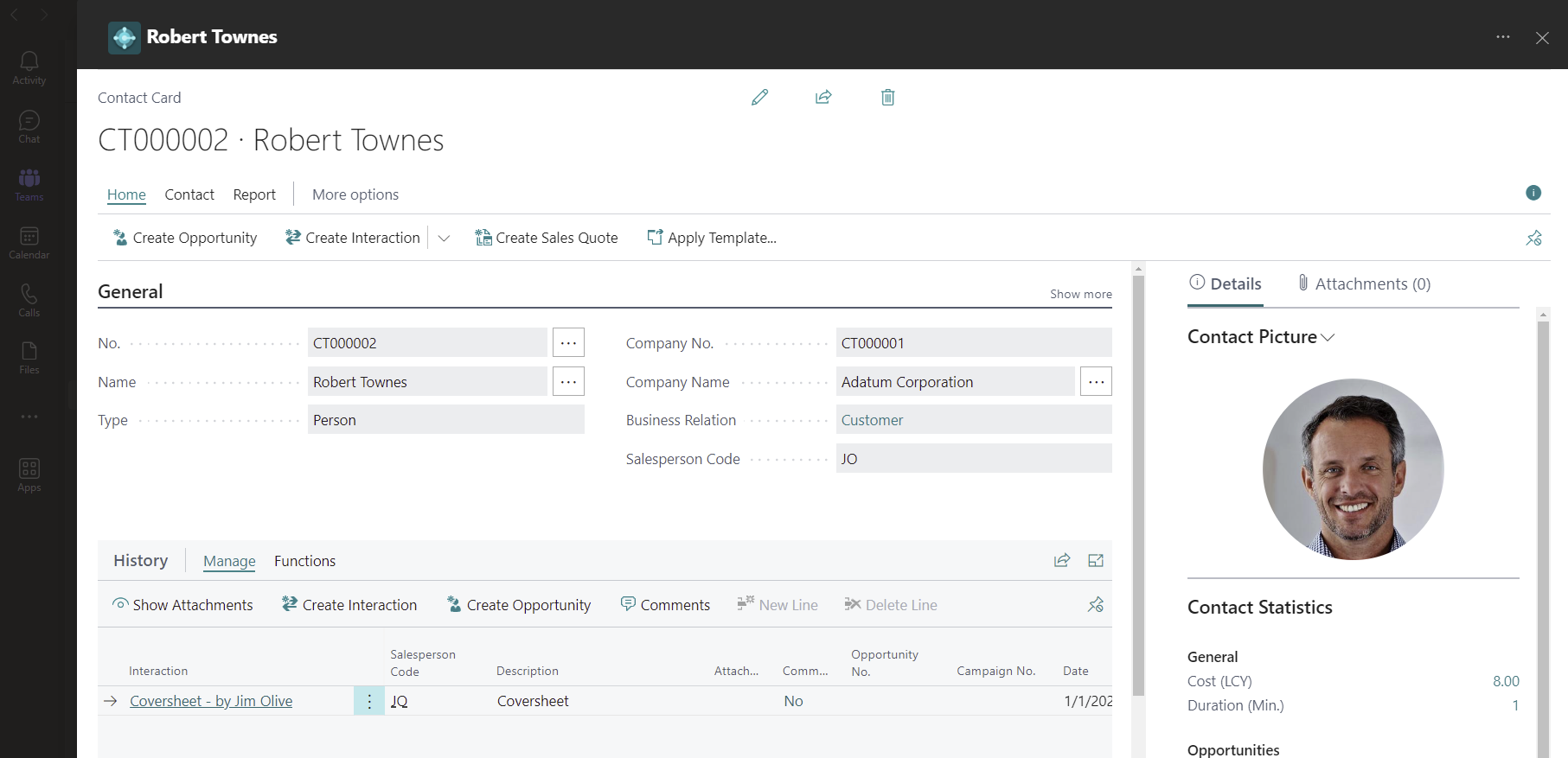
Task: Expand History part to full page
Action: 1096,560
